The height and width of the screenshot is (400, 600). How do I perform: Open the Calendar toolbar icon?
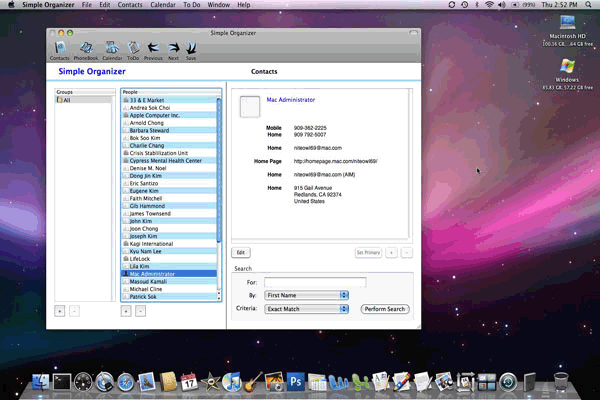click(x=112, y=51)
